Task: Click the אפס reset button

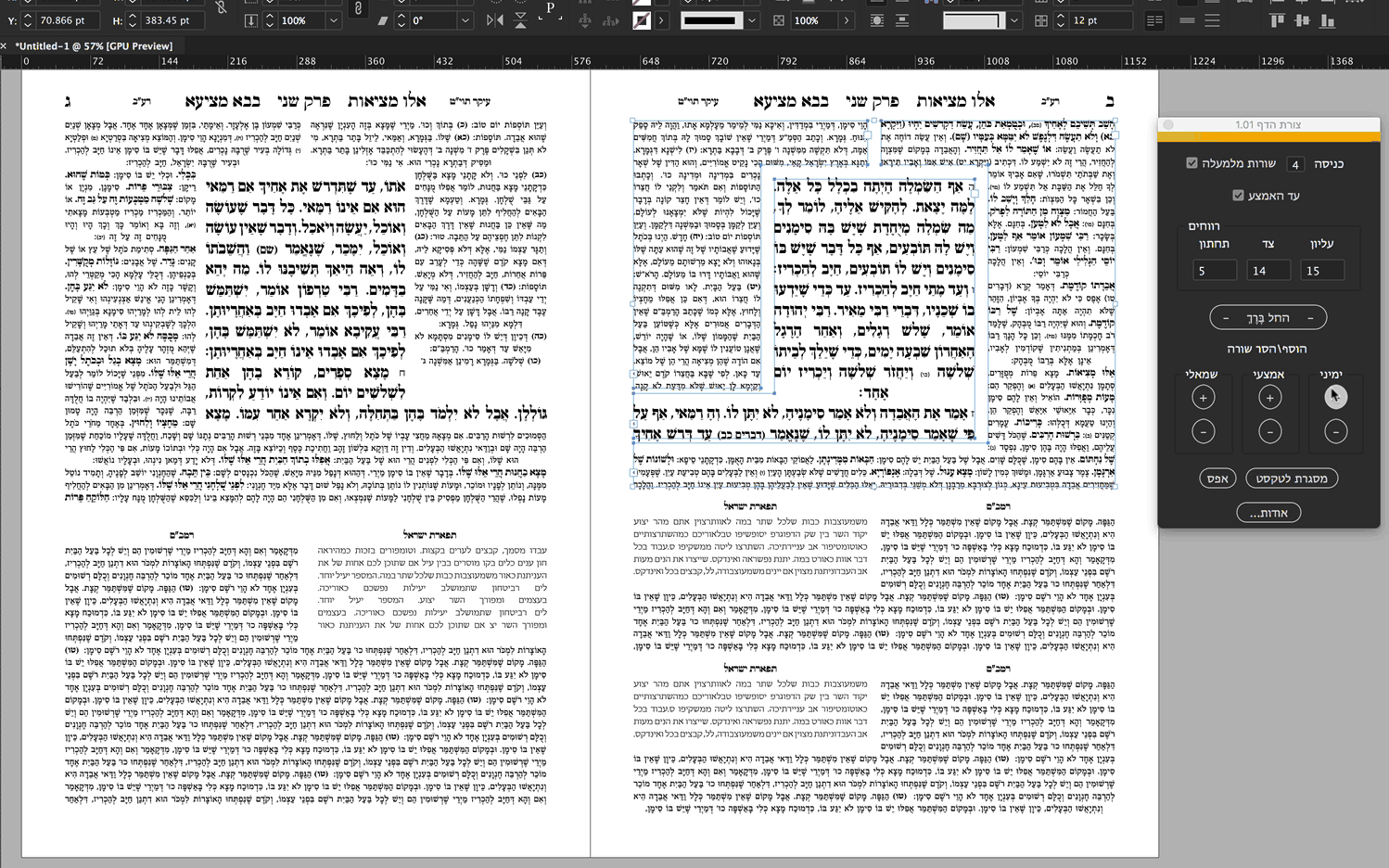Action: [x=1217, y=479]
